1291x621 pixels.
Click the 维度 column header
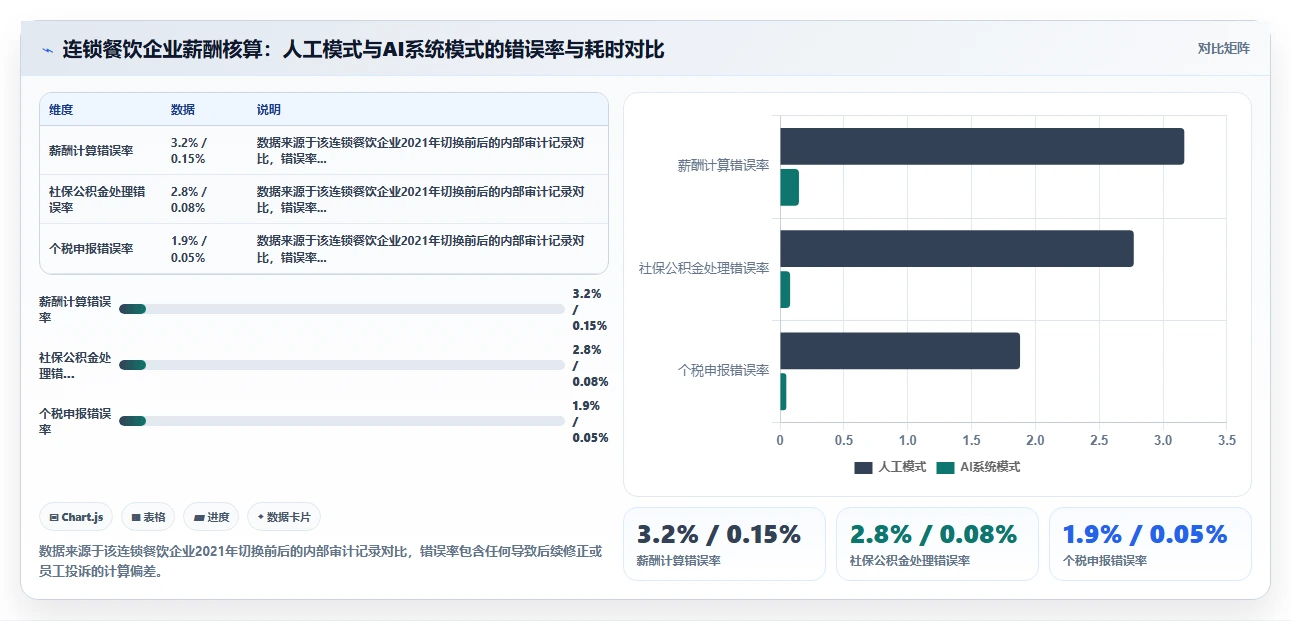[61, 110]
